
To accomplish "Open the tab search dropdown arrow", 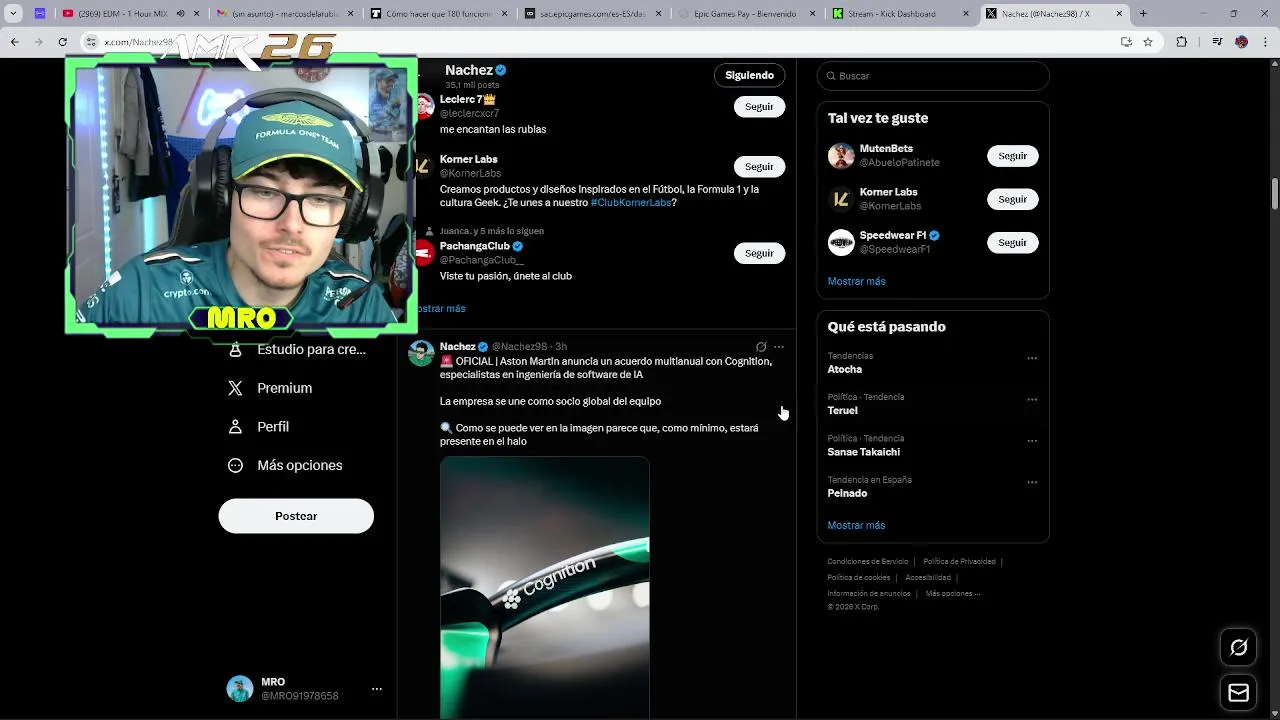I will (13, 14).
